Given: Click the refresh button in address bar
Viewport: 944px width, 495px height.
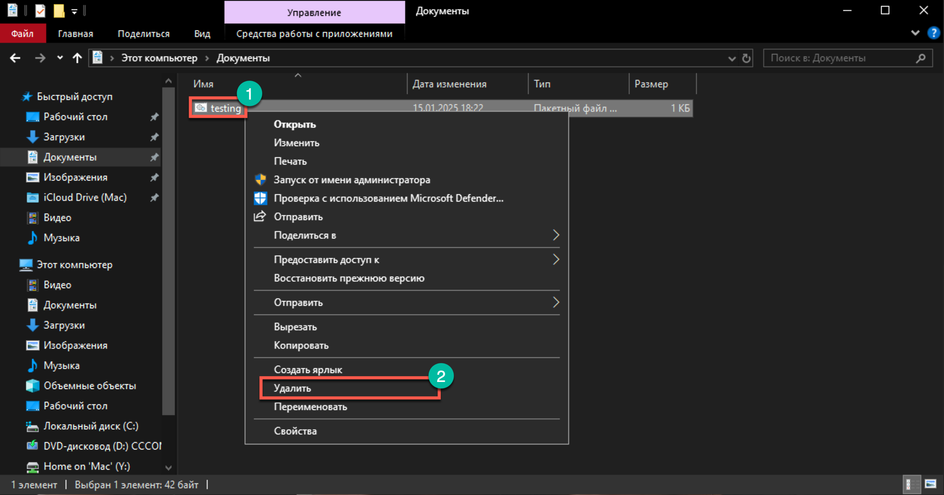Looking at the screenshot, I should tap(746, 58).
